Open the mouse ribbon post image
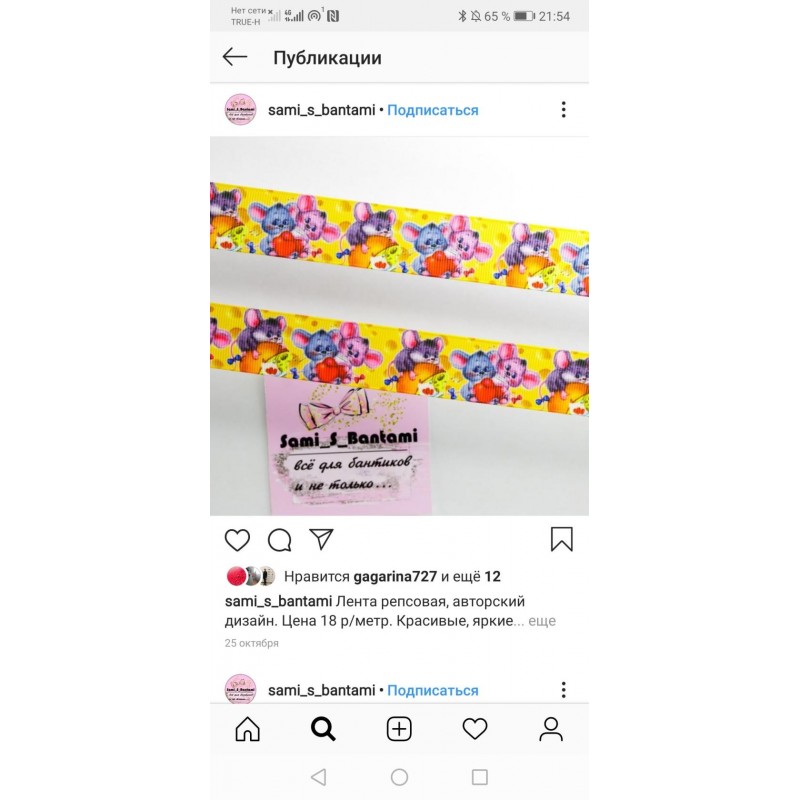 (x=399, y=326)
